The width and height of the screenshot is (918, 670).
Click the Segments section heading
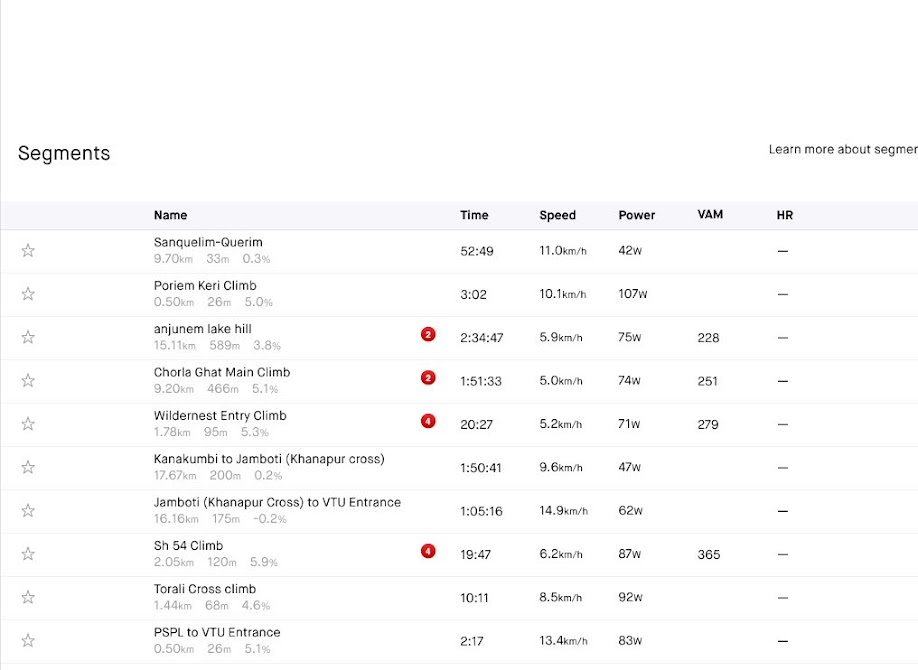click(64, 153)
